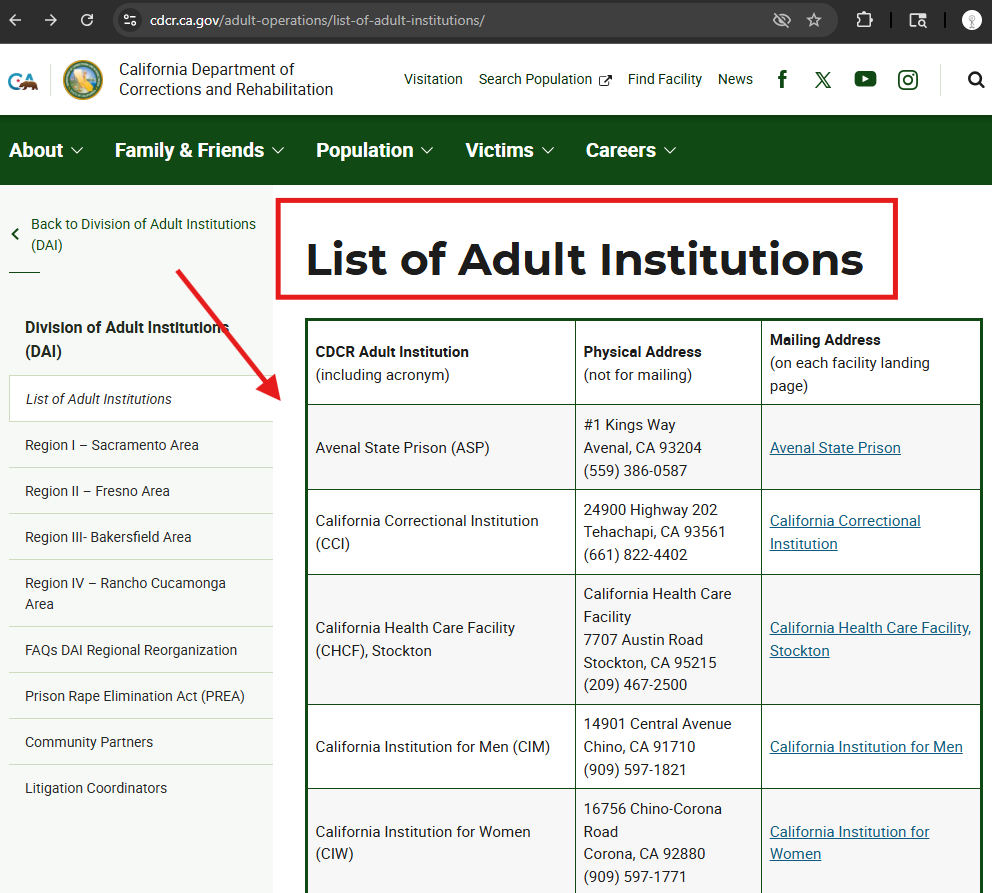
Task: Open CDCR X (Twitter) icon
Action: [822, 80]
